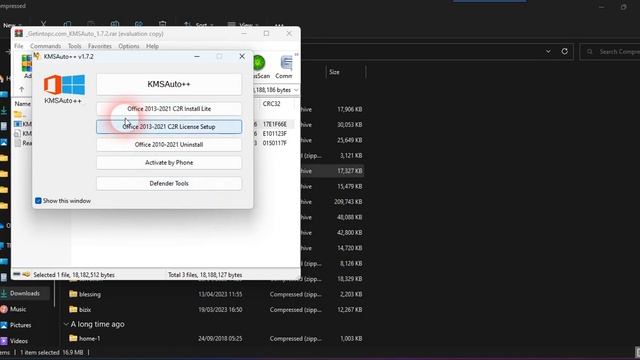
Task: Select the blessing file name
Action: 90,294
